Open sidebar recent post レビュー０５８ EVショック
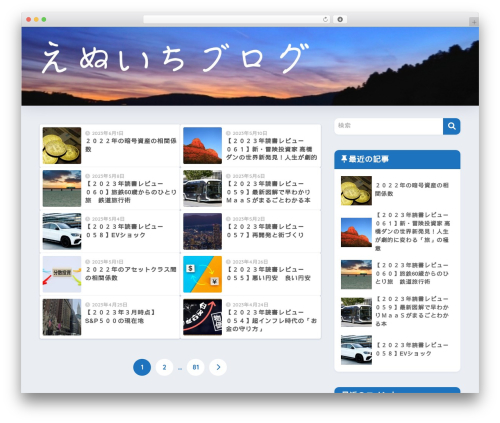 point(412,349)
